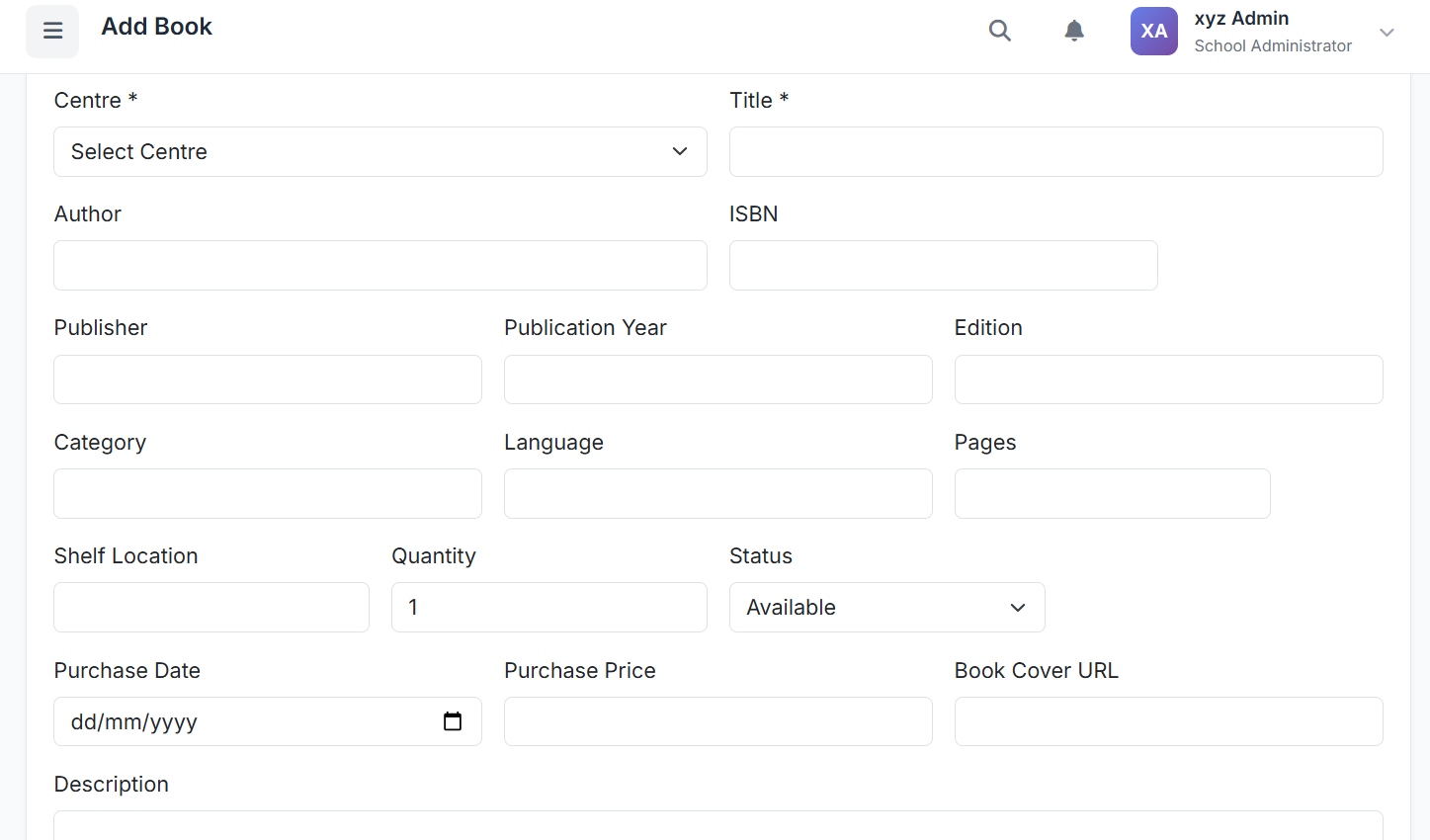
Task: Select the Quantity field
Action: point(548,608)
